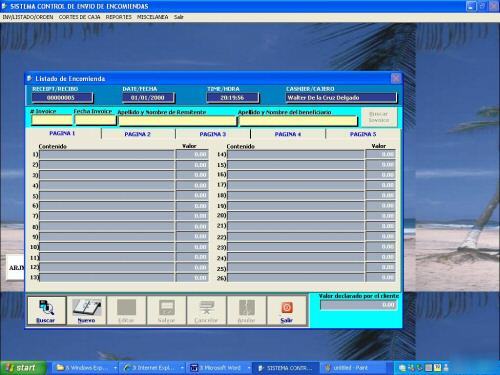Screen dimensions: 500x375
Task: Click the disabled Anular icon button
Action: pos(246,311)
